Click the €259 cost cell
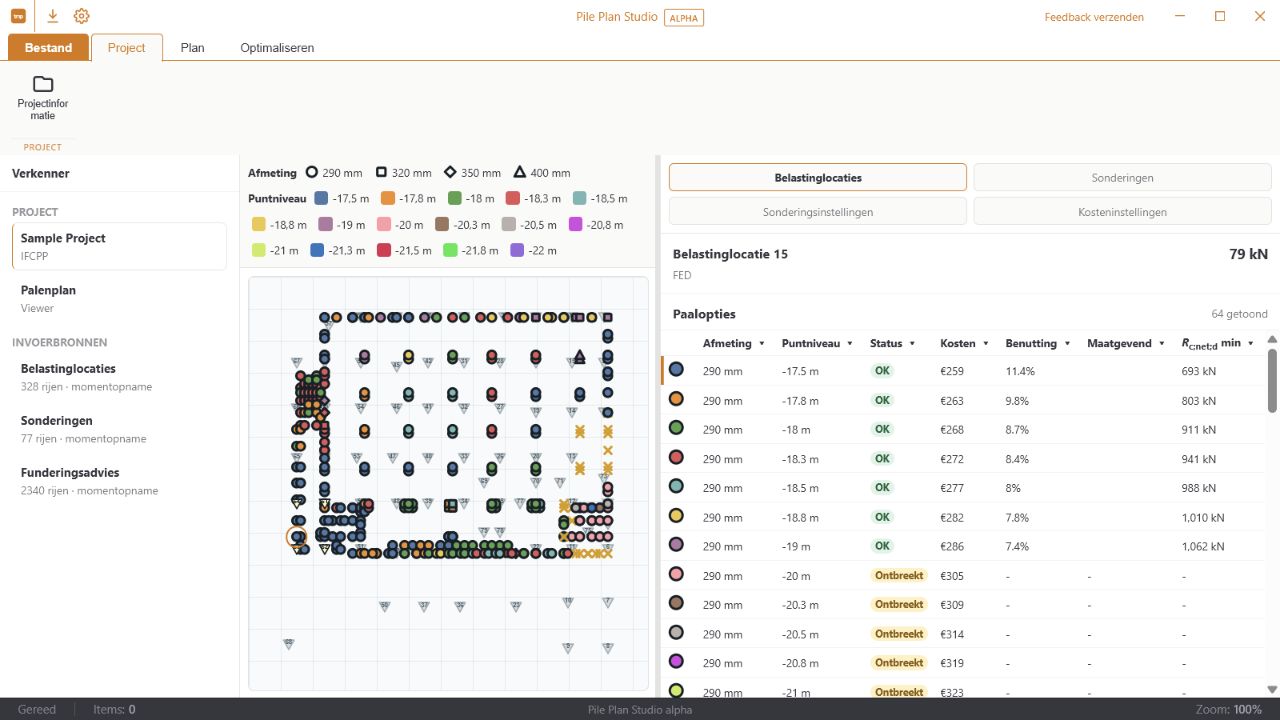This screenshot has height=720, width=1280. 952,371
